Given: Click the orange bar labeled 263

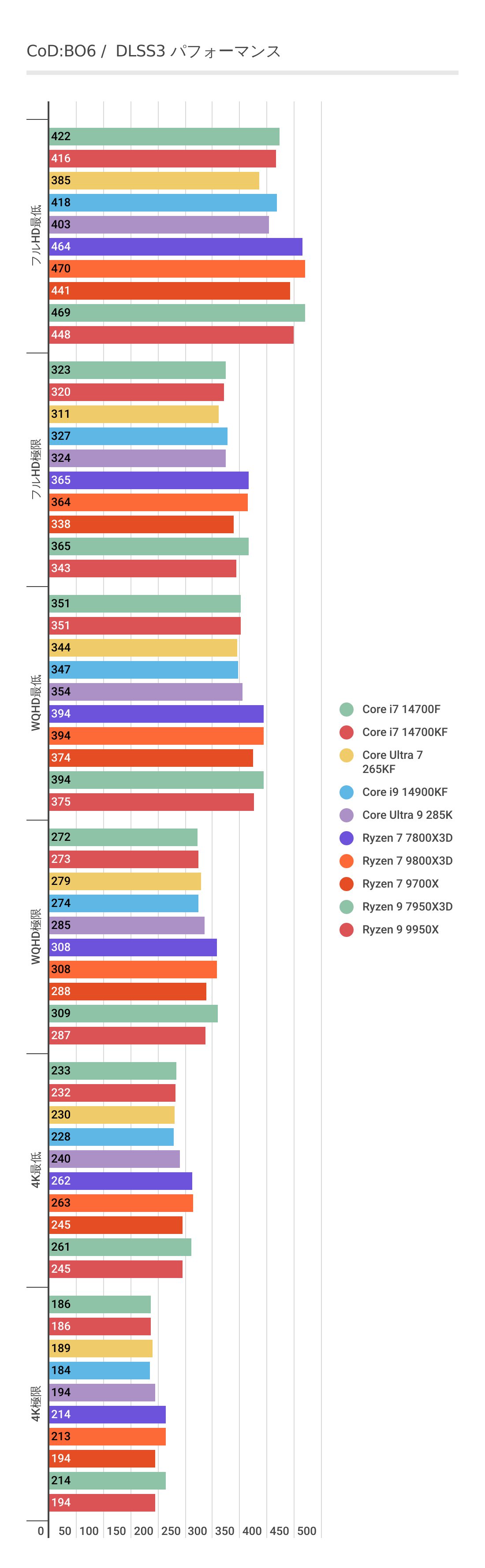Looking at the screenshot, I should click(x=121, y=1203).
